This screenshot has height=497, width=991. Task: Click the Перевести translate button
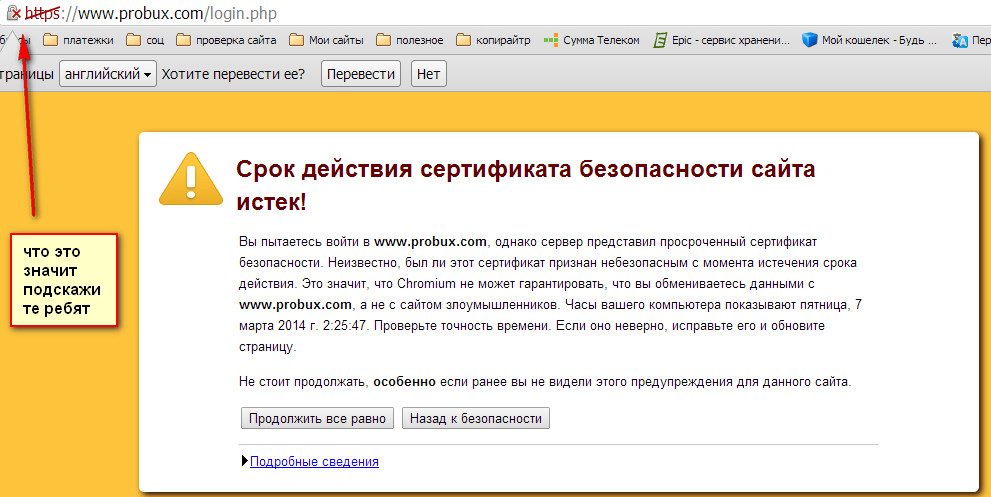pos(360,74)
